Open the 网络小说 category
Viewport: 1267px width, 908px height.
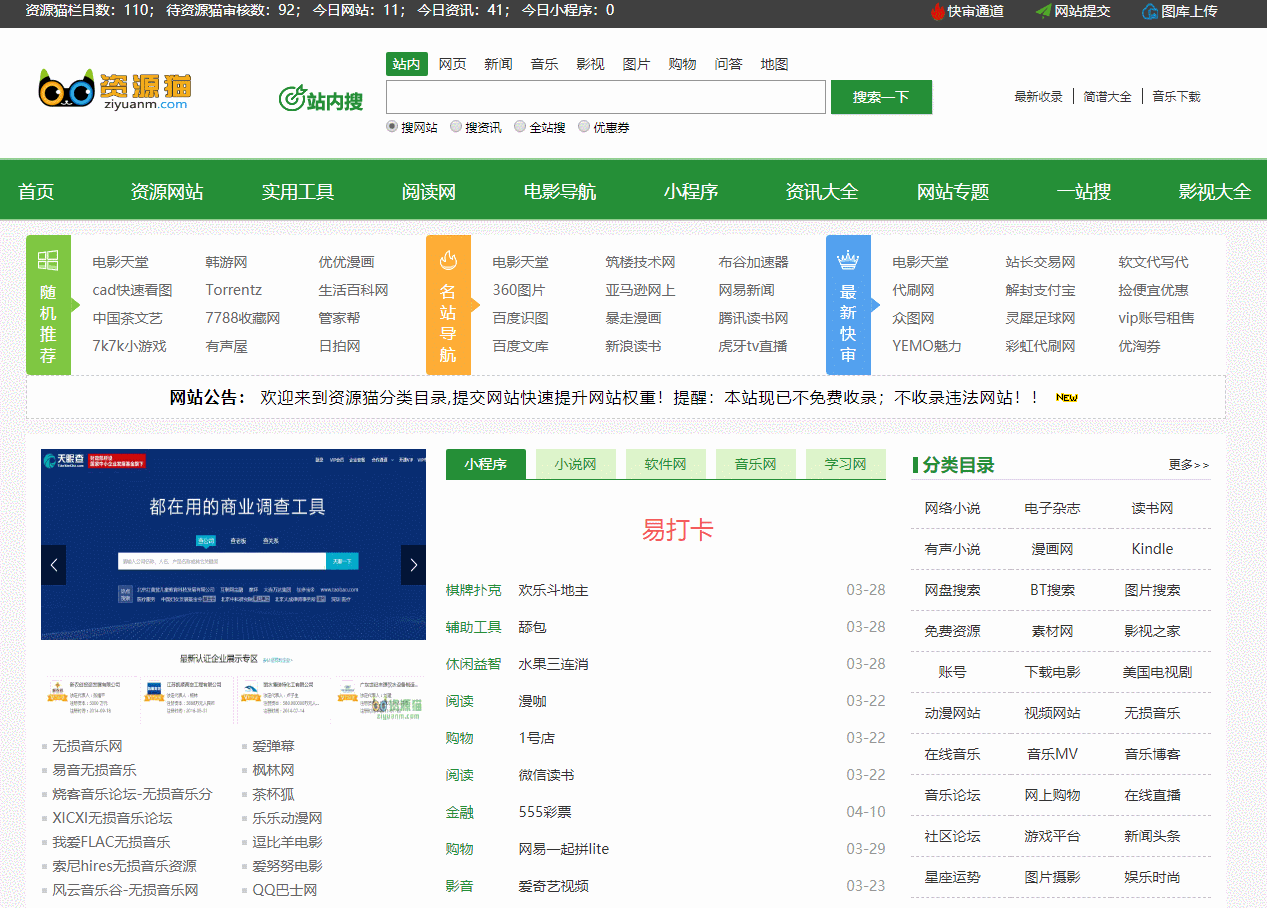coord(953,508)
